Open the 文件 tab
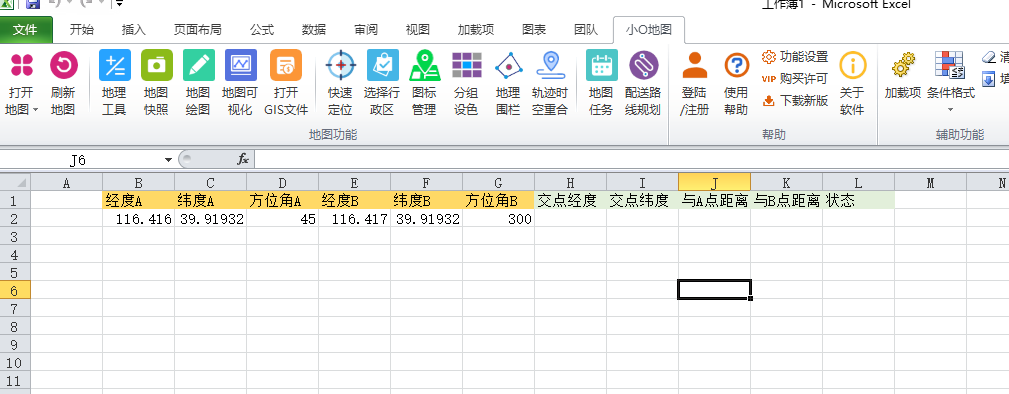The height and width of the screenshot is (394, 1009). (x=26, y=30)
